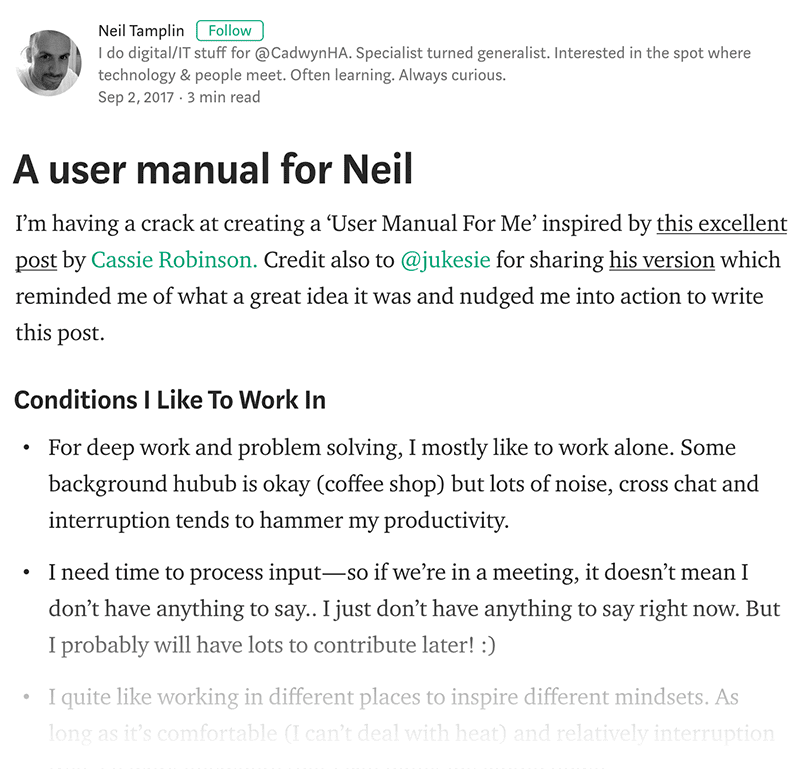Click the Sep 2, 2017 publish date
The height and width of the screenshot is (769, 800).
click(x=136, y=97)
